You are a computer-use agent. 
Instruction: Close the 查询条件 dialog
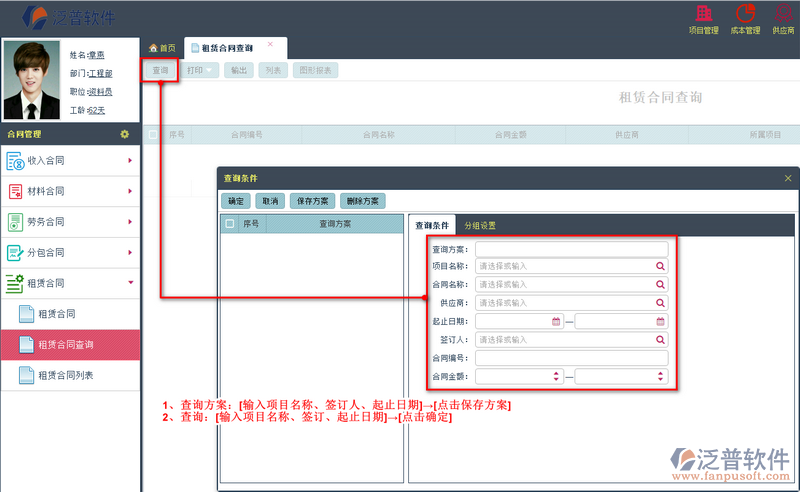click(x=788, y=178)
